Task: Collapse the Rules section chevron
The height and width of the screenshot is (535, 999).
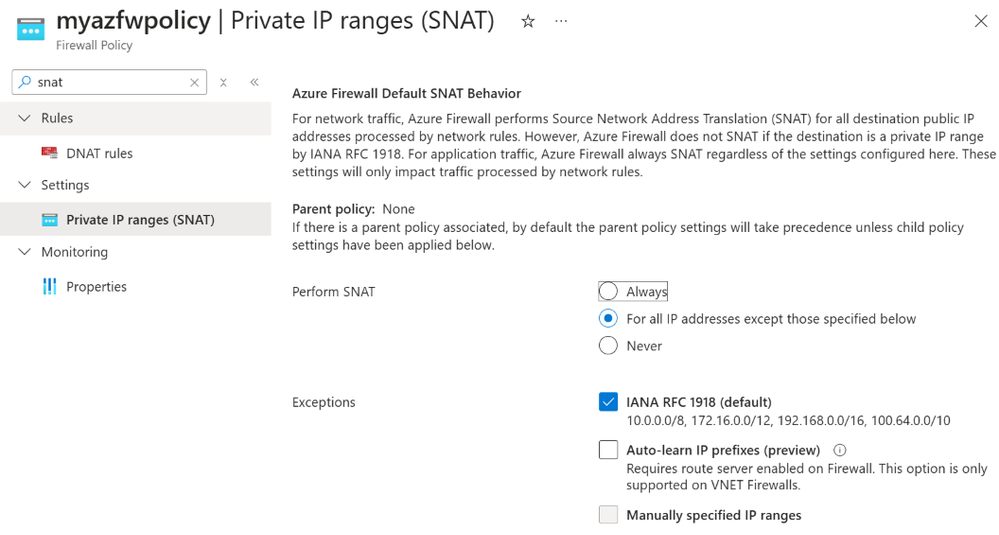Action: pos(24,118)
